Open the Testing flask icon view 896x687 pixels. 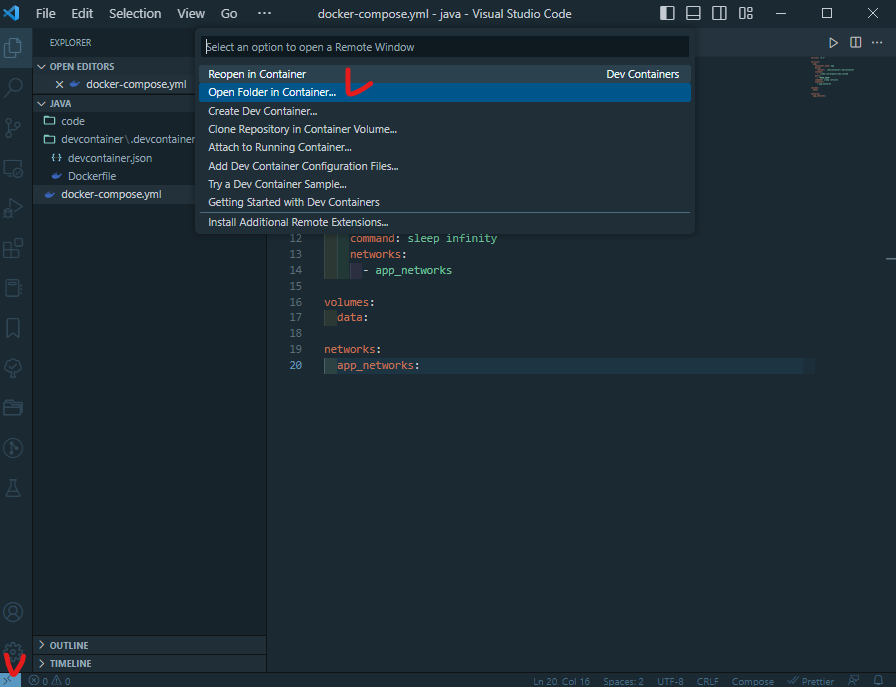point(13,488)
